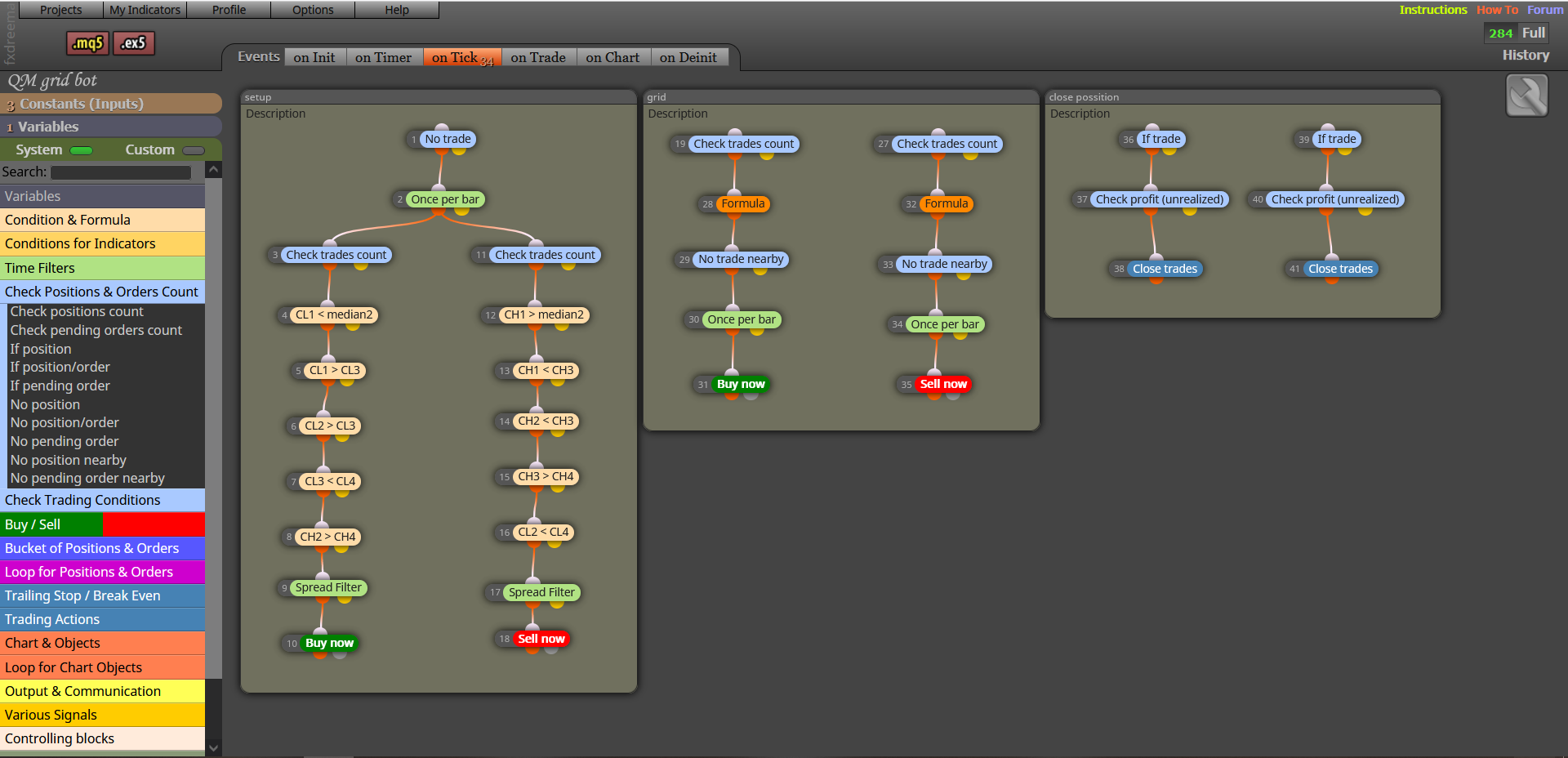Pick 'If pending order' from block list
Image resolution: width=1568 pixels, height=758 pixels.
point(60,386)
